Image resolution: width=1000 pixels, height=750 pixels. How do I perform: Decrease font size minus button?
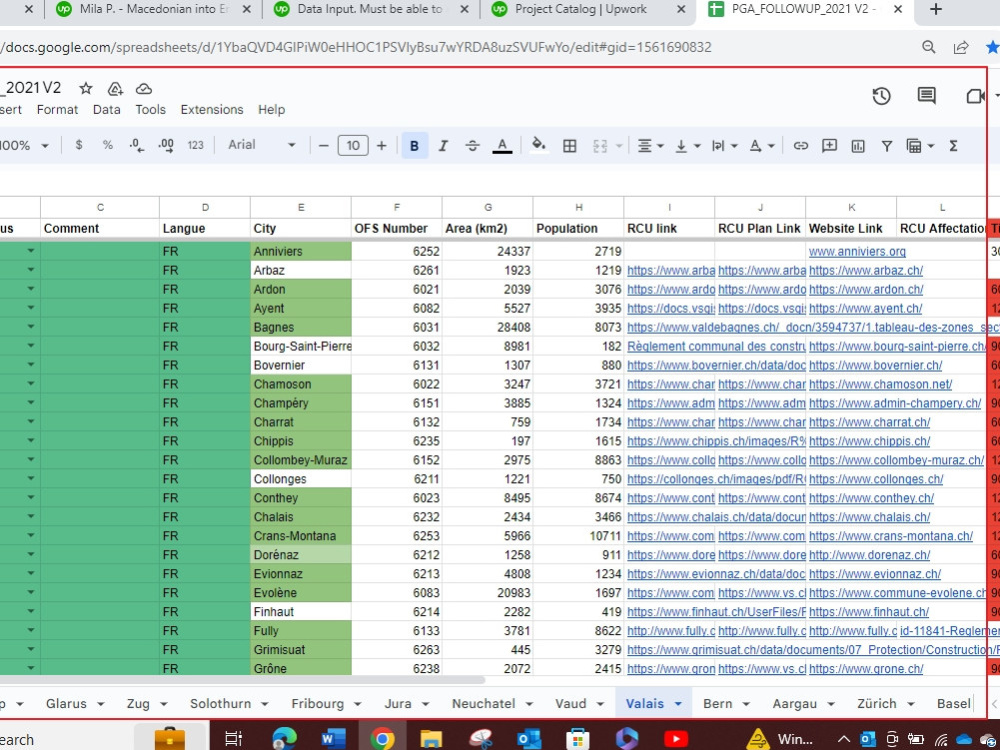[323, 146]
